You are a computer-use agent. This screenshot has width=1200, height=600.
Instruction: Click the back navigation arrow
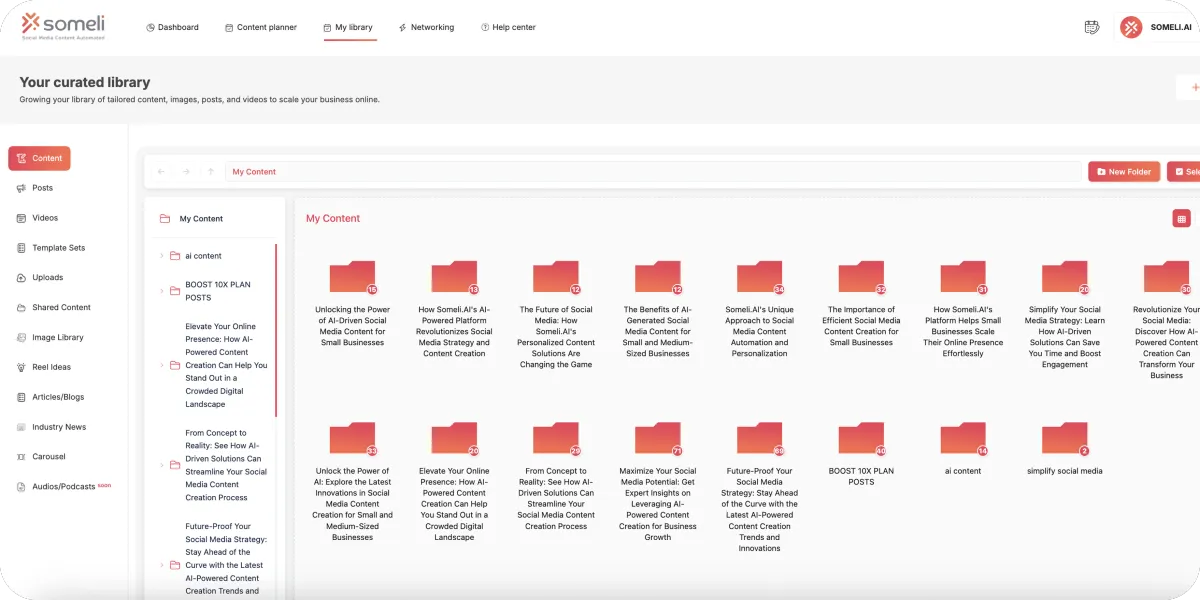click(x=162, y=172)
